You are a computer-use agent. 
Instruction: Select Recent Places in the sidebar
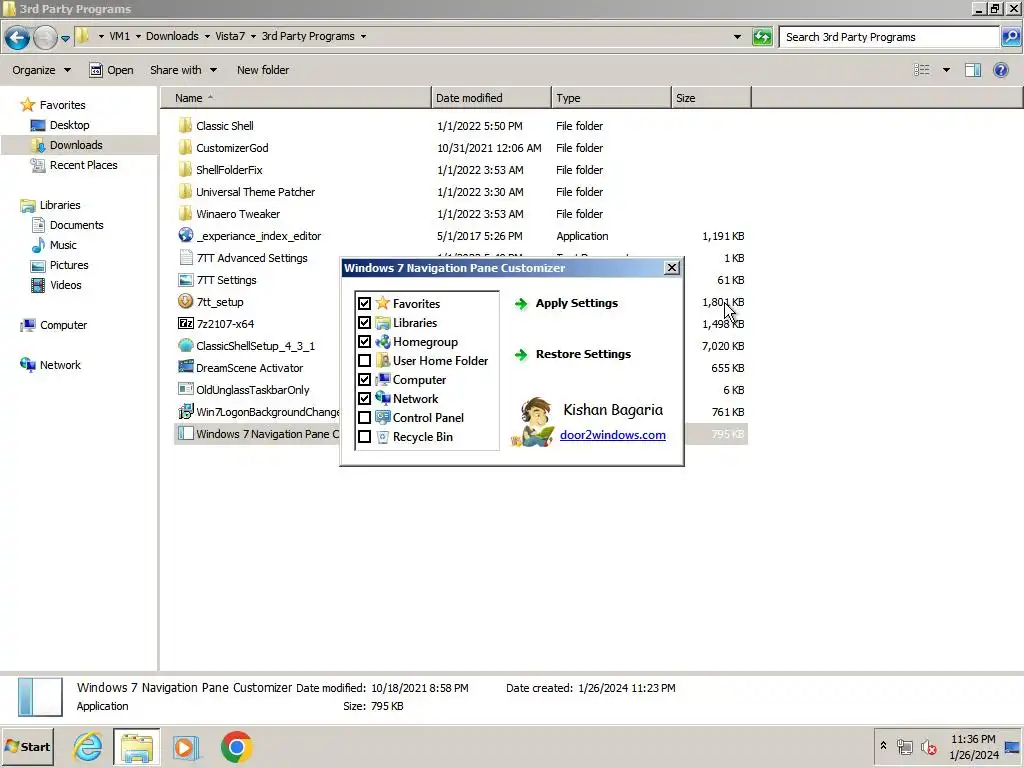(x=74, y=165)
